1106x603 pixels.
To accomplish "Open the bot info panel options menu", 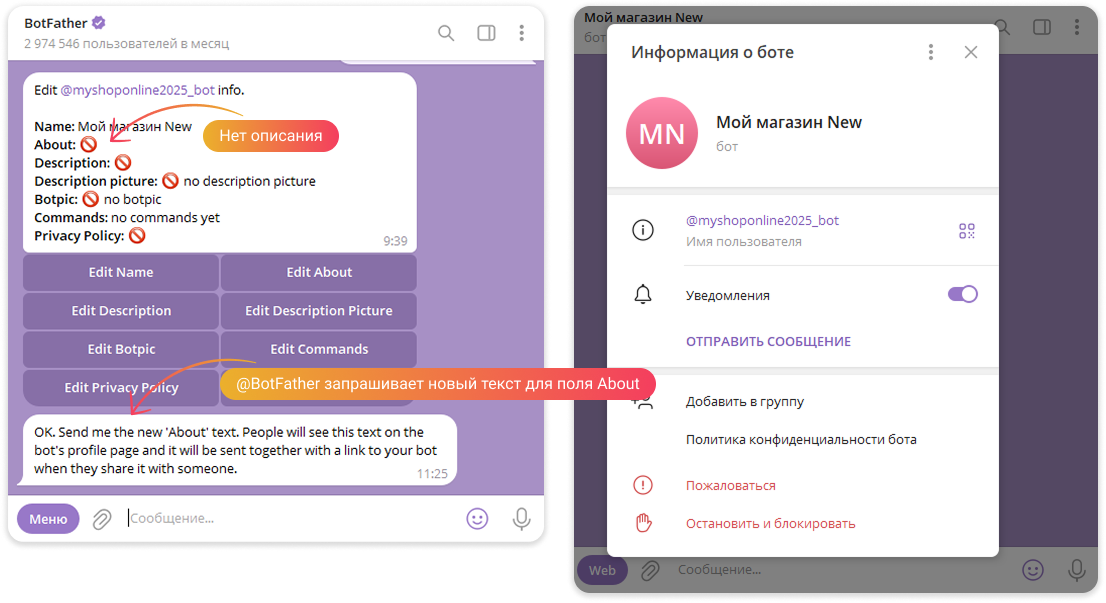I will coord(931,52).
